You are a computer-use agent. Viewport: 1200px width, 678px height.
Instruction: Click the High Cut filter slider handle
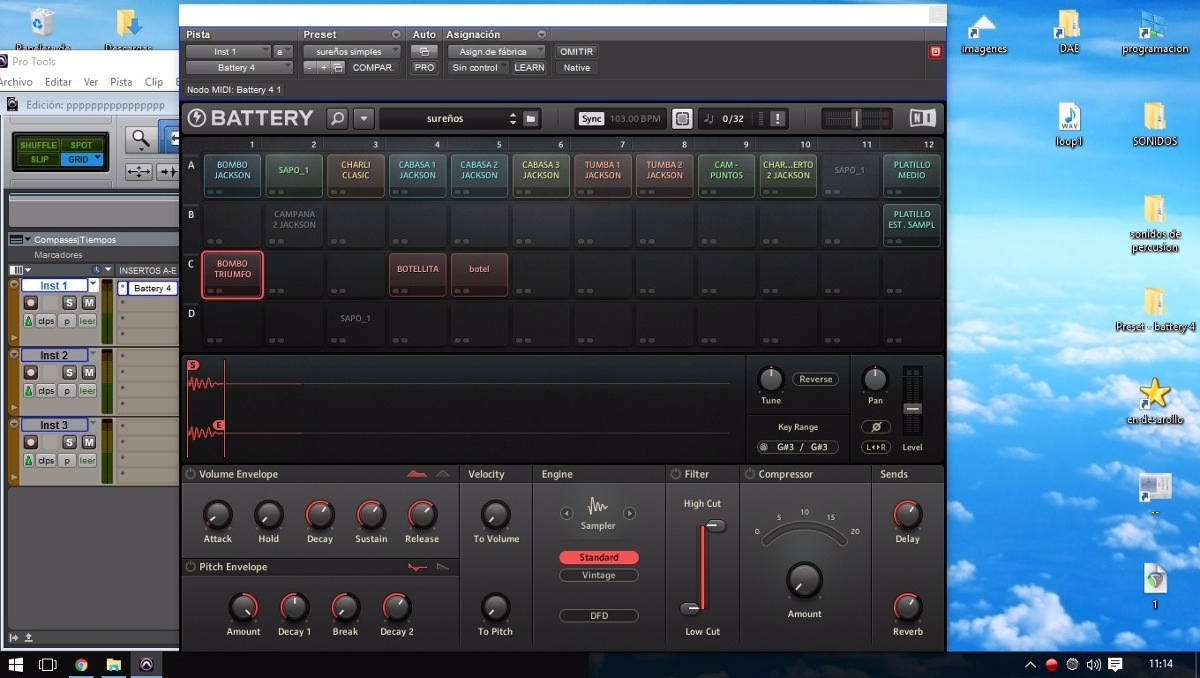click(x=715, y=526)
